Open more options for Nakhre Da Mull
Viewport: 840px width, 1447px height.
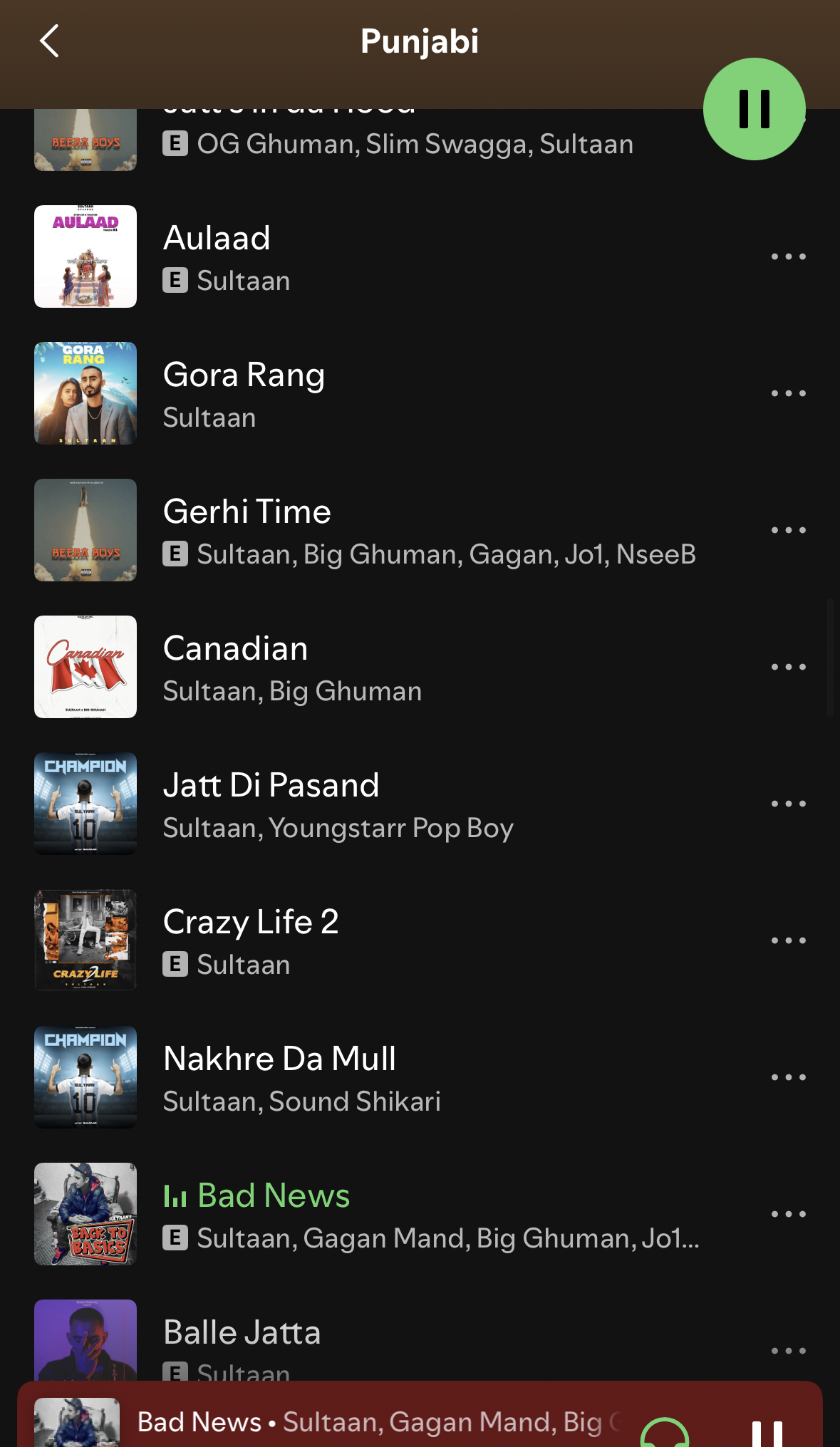click(788, 1077)
